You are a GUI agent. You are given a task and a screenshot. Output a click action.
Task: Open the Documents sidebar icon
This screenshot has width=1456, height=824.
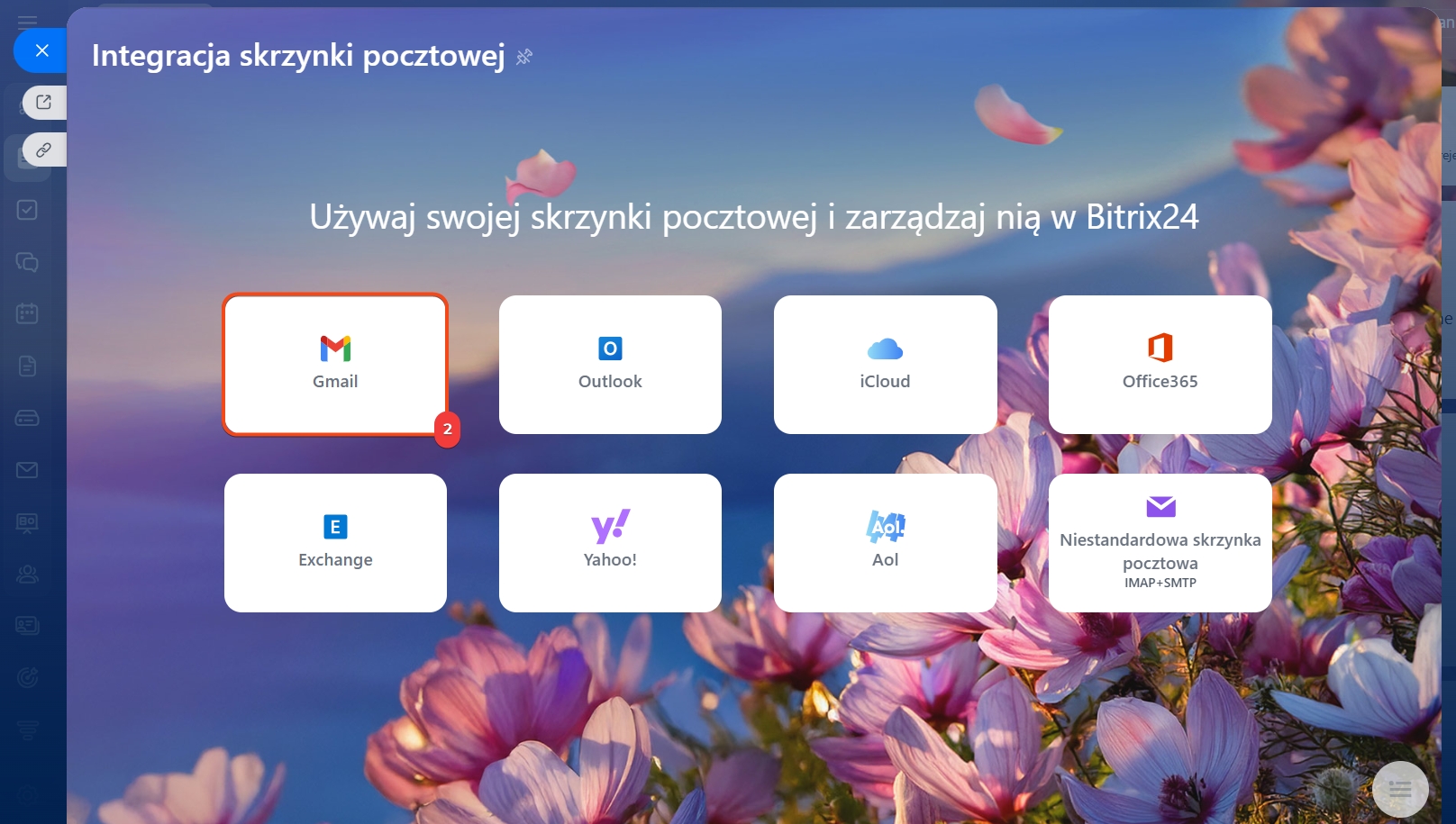27,366
